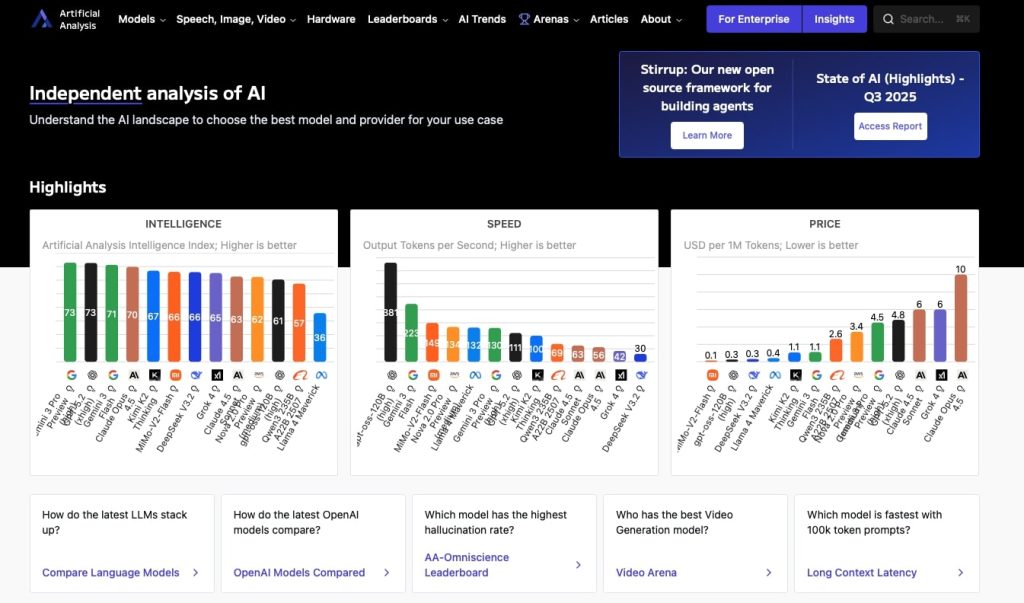Click the xAI logo in Speed chart
The height and width of the screenshot is (603, 1024).
pos(619,374)
